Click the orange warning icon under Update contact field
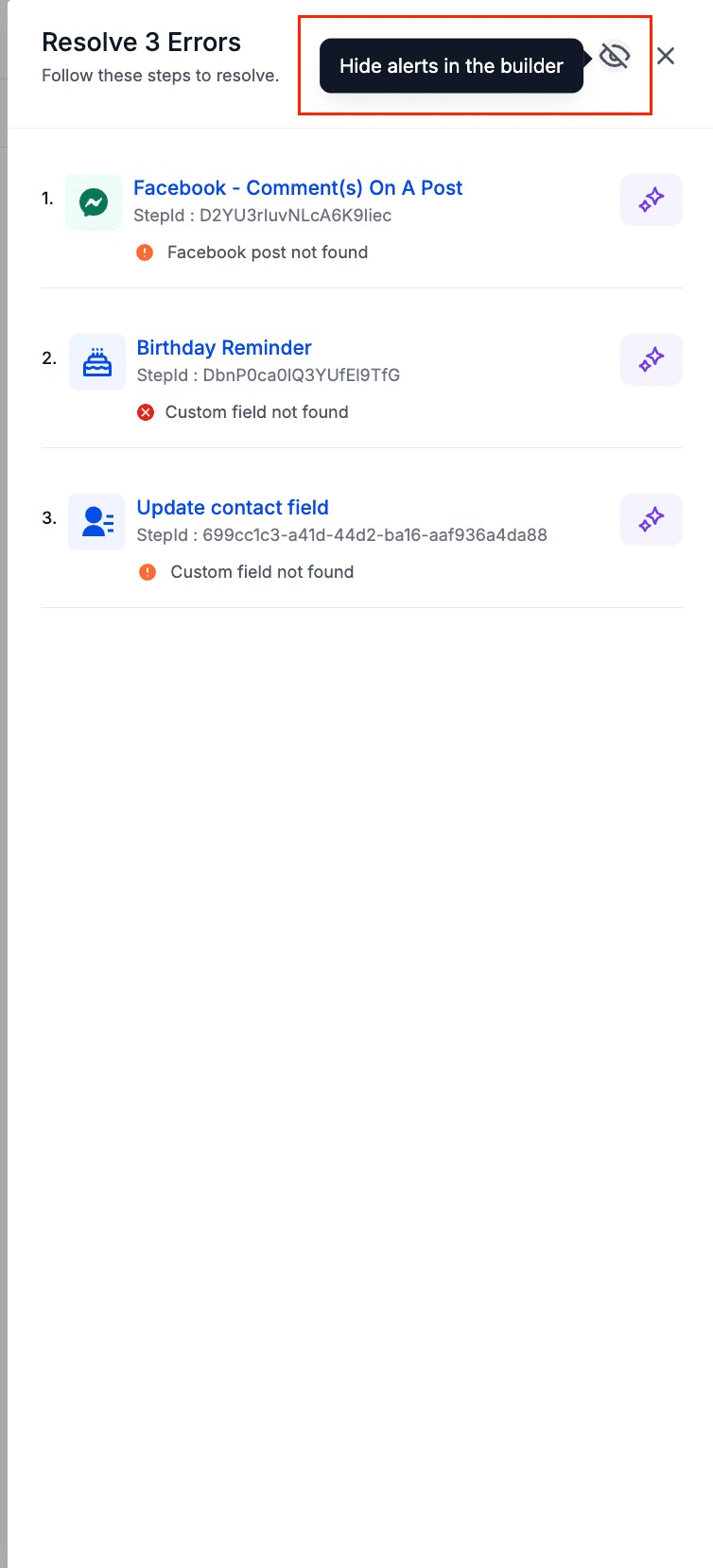The width and height of the screenshot is (713, 1568). pos(148,572)
